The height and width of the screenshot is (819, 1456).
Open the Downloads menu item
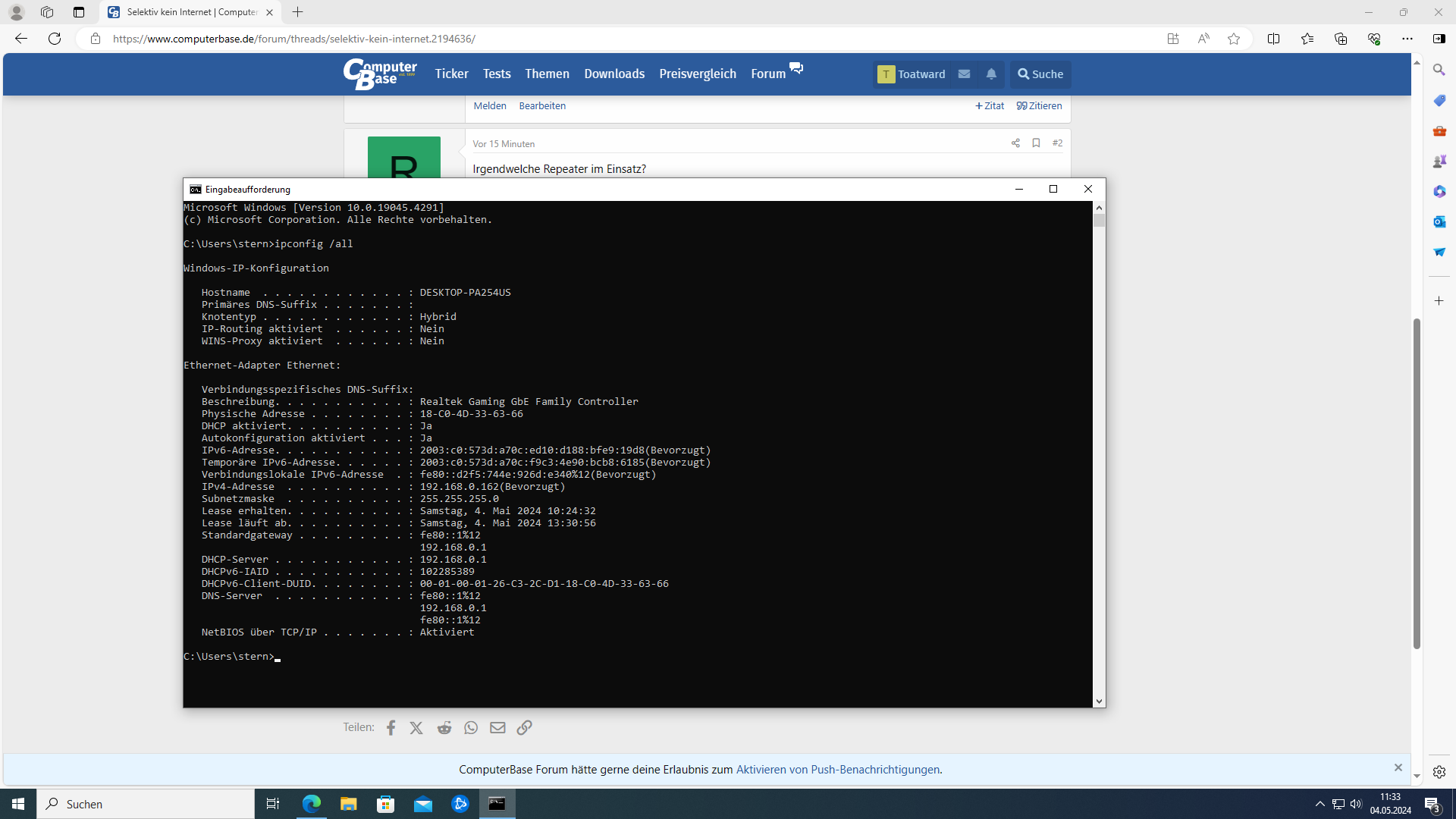[x=613, y=74]
